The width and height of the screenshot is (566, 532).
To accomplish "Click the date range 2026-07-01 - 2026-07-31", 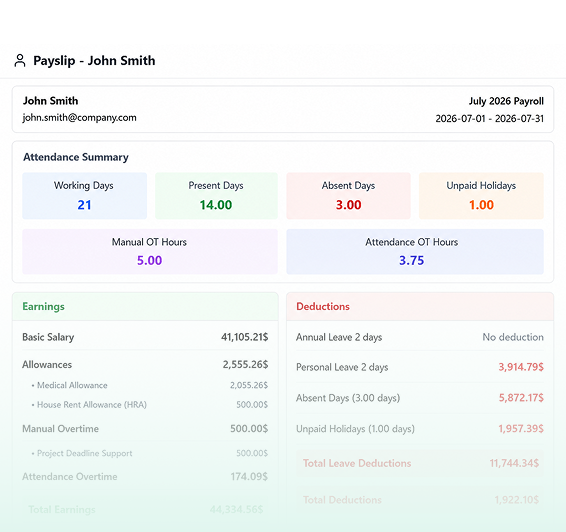I will pos(489,118).
